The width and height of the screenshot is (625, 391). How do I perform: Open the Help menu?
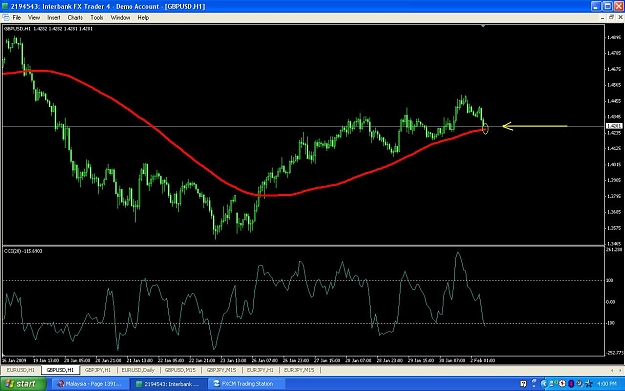coord(143,18)
